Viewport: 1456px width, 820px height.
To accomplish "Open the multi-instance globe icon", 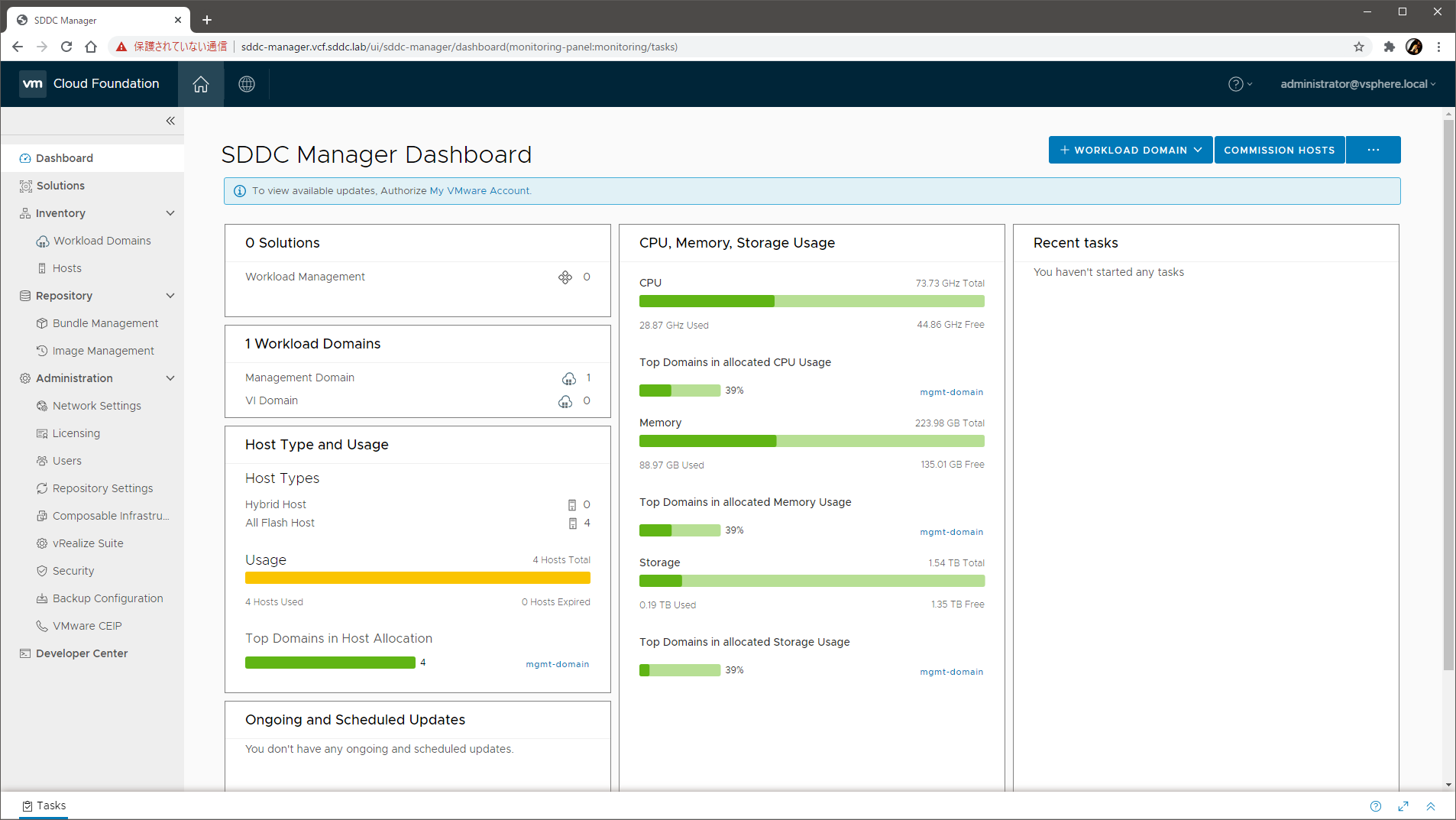I will (x=246, y=84).
